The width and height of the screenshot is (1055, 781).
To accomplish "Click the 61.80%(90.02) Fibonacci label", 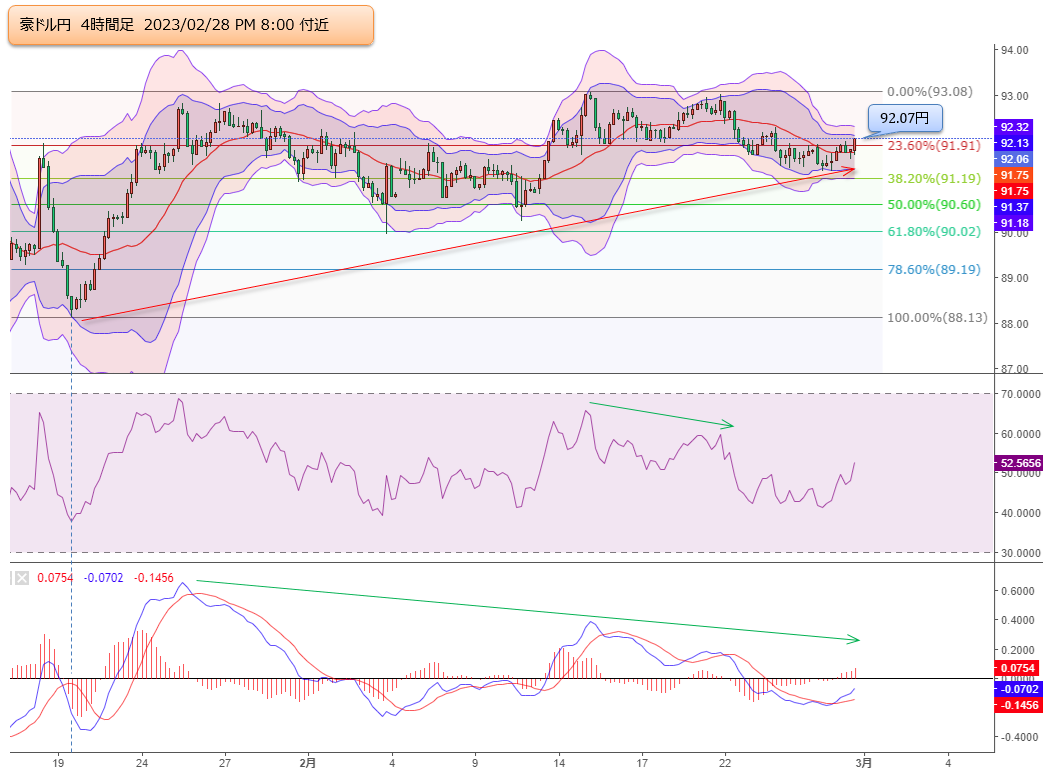I will coord(934,231).
